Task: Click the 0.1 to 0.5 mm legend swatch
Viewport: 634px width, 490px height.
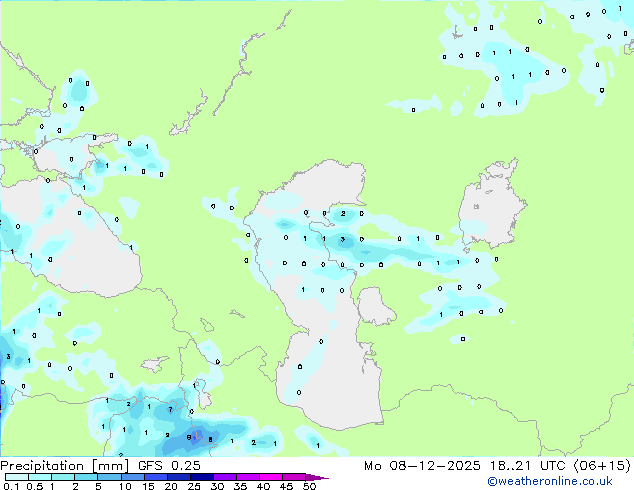Action: [x=17, y=477]
